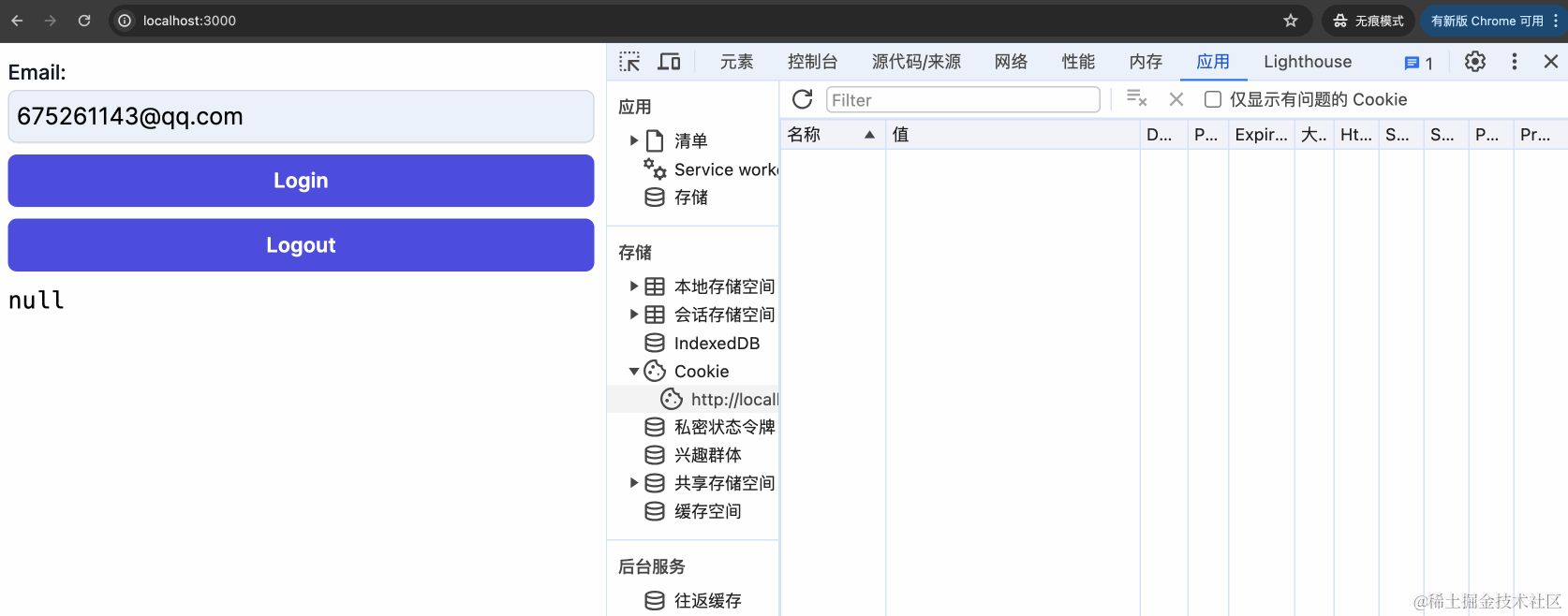Toggle the device toolbar icon
1568x616 pixels.
coord(669,62)
